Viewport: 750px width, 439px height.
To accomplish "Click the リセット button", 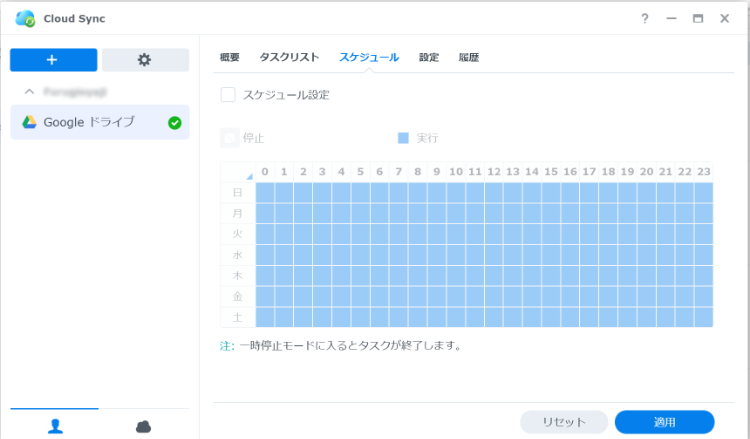I will coord(564,422).
